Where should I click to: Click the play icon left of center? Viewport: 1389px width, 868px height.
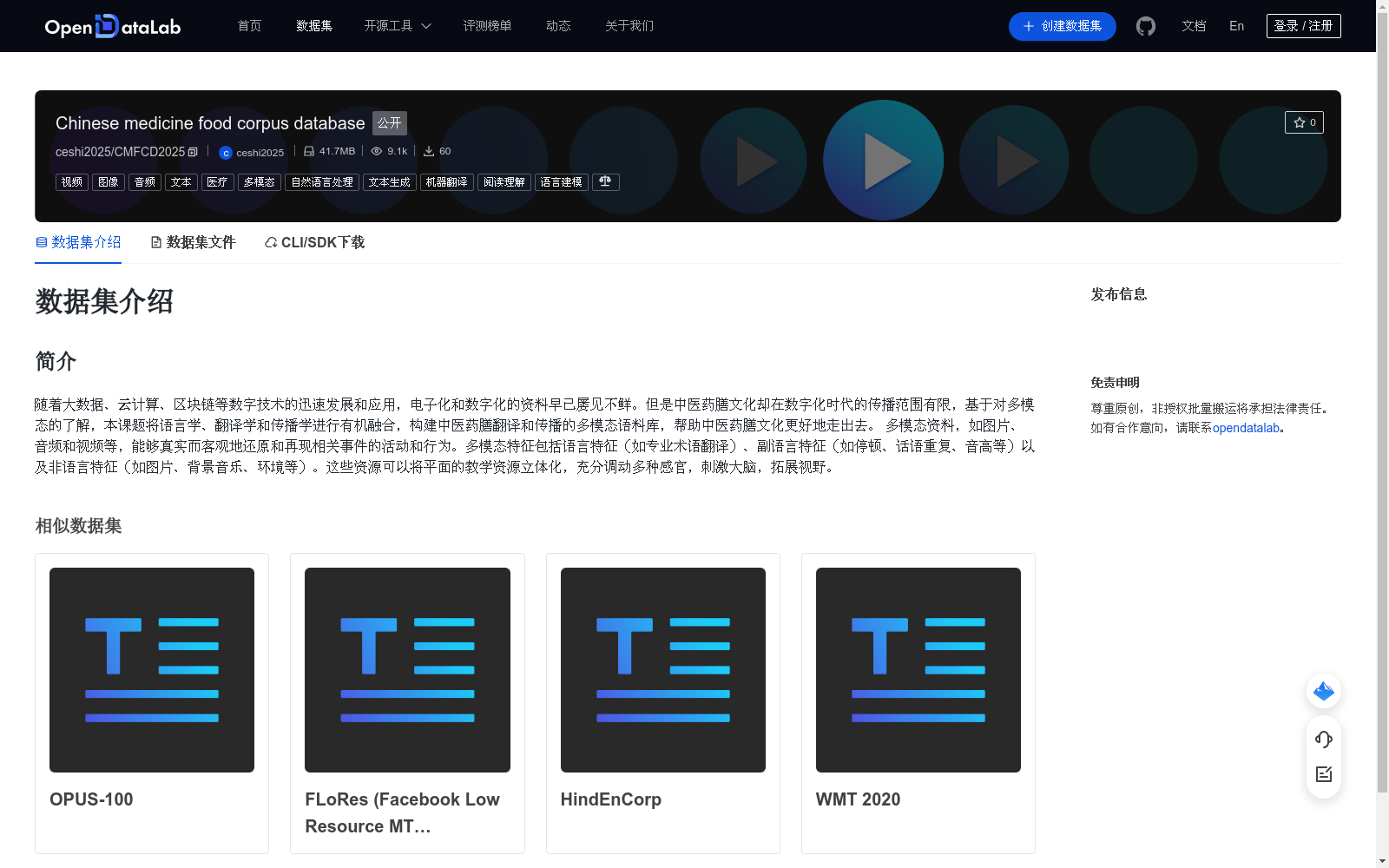754,161
